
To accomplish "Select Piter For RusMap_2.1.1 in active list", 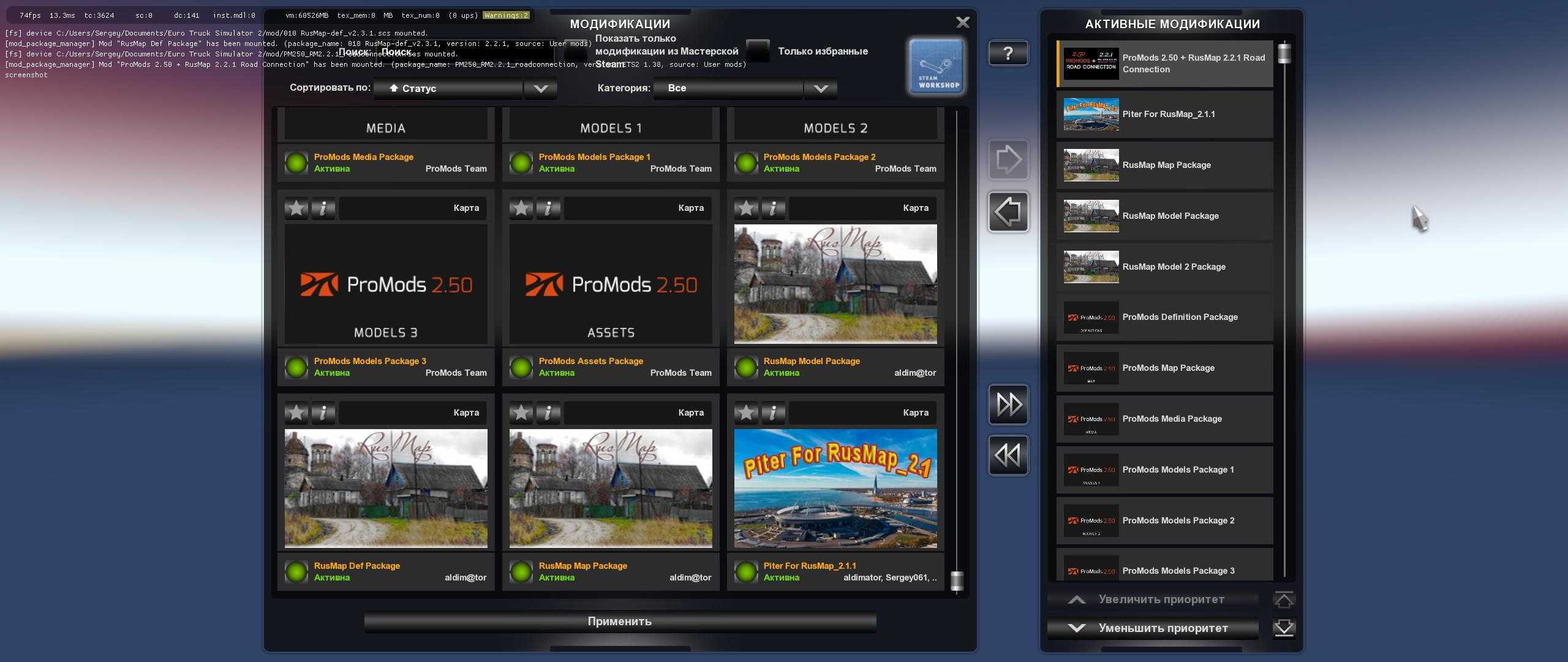I will tap(1164, 115).
